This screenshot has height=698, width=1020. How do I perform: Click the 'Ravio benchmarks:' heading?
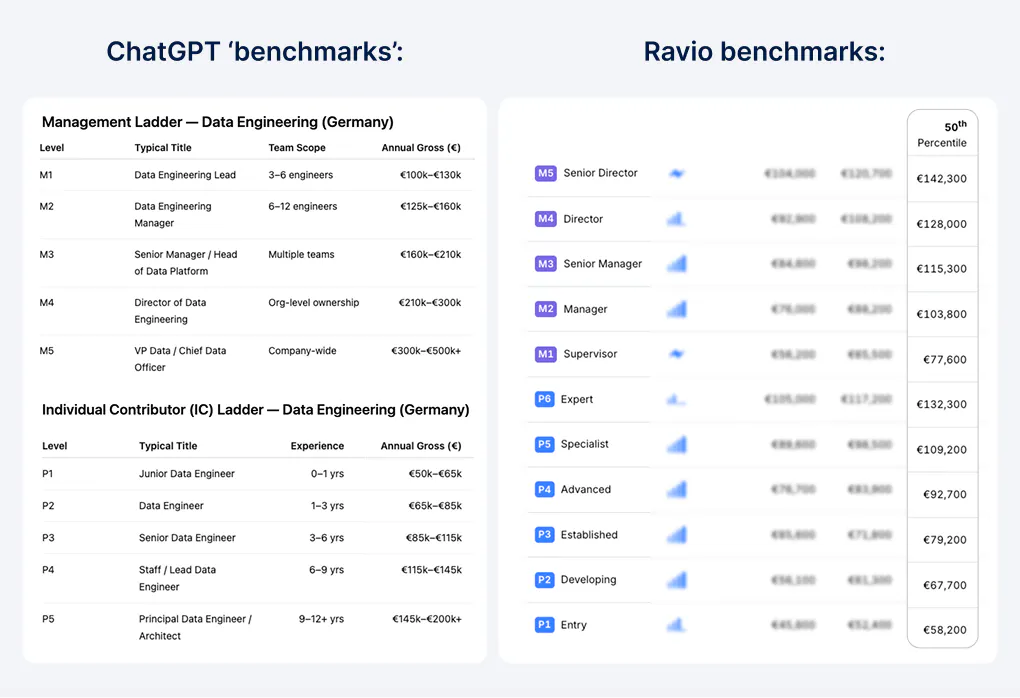764,51
